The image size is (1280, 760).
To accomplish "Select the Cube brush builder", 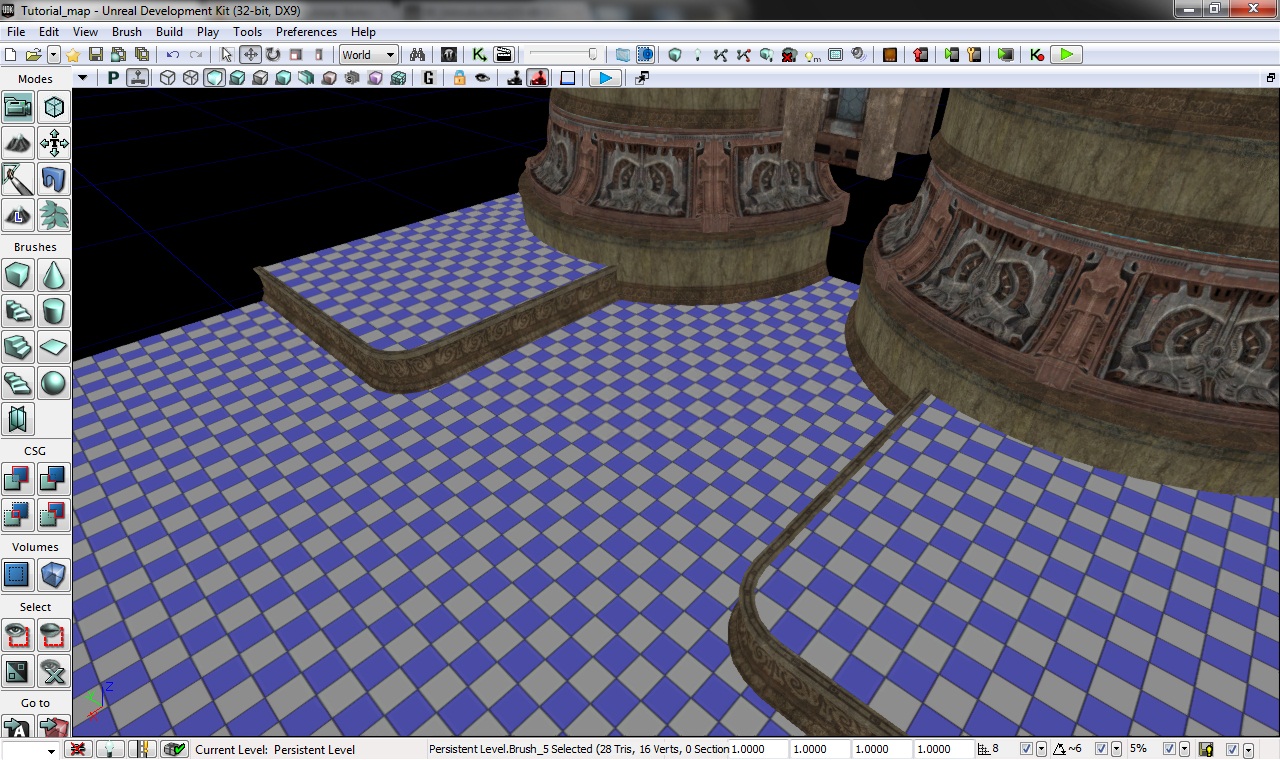I will click(18, 274).
